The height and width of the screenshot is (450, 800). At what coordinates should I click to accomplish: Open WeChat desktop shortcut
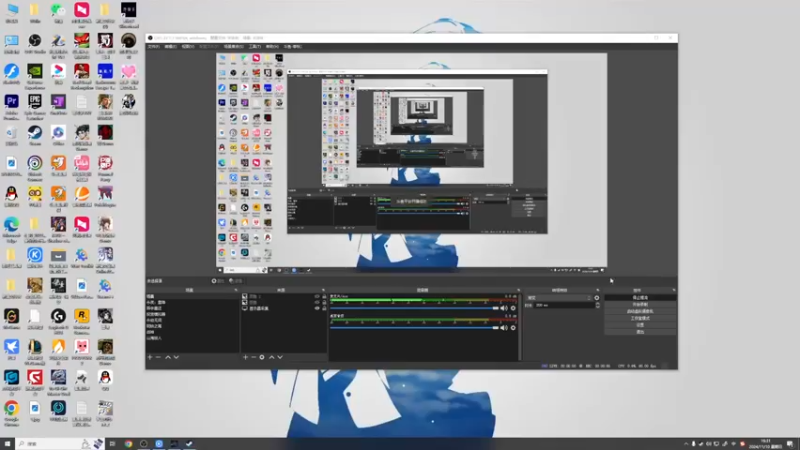click(58, 13)
